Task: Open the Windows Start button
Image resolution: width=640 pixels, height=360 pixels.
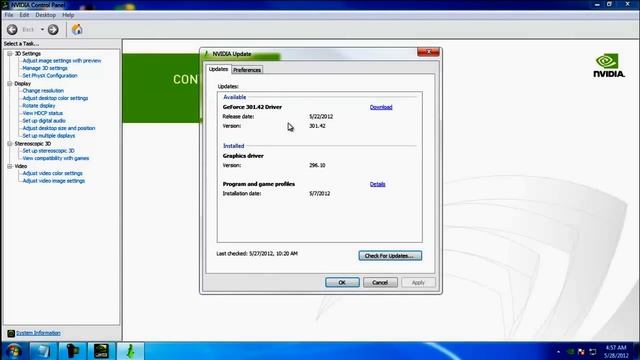Action: click(14, 351)
